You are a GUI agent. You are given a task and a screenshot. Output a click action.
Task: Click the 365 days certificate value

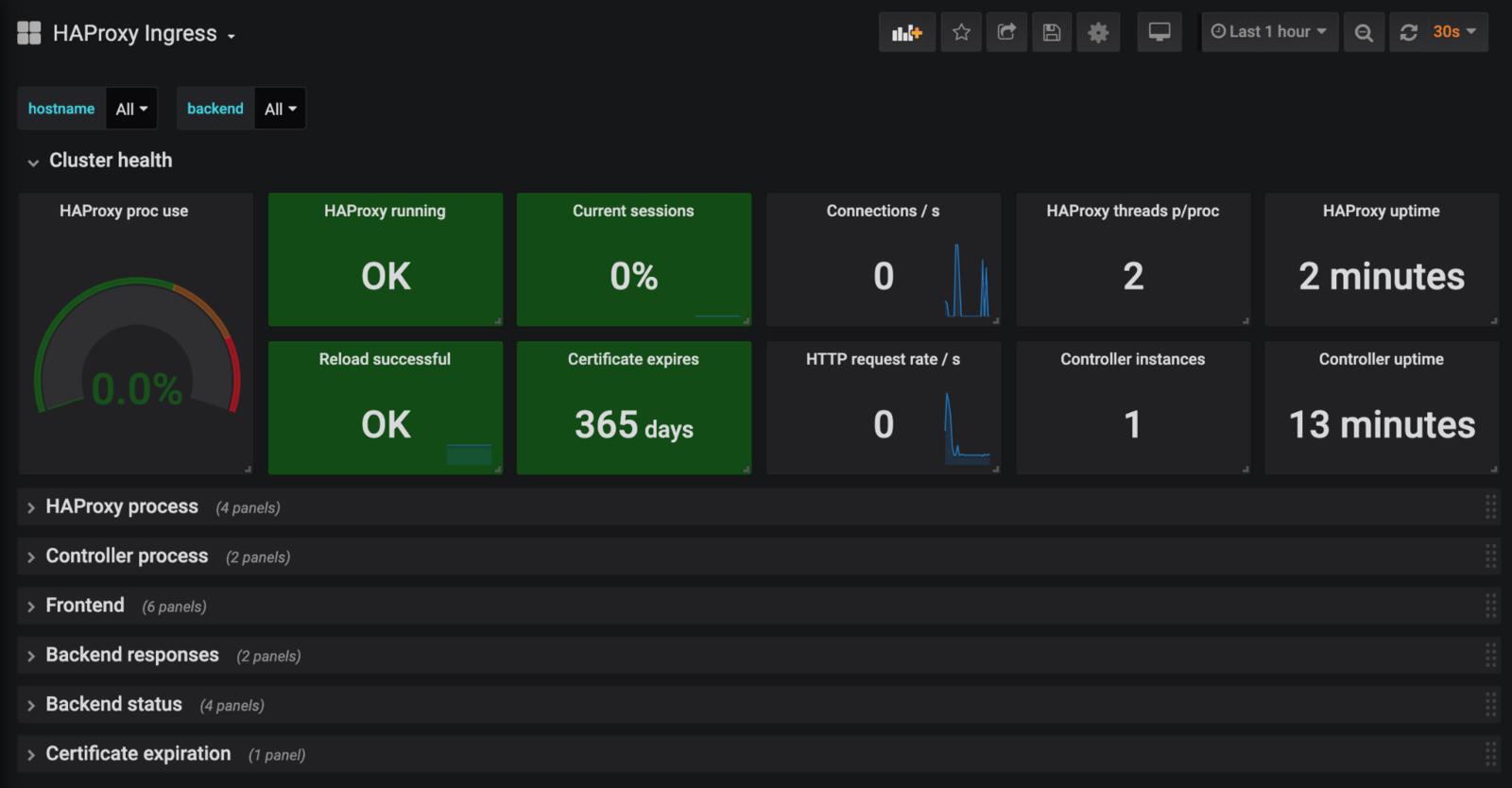click(634, 425)
